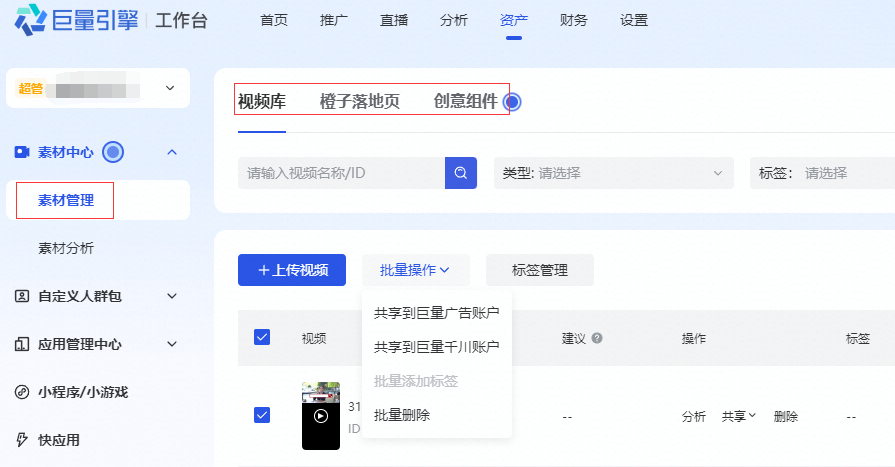
Task: Click the 应用管理中心 icon
Action: (22, 344)
